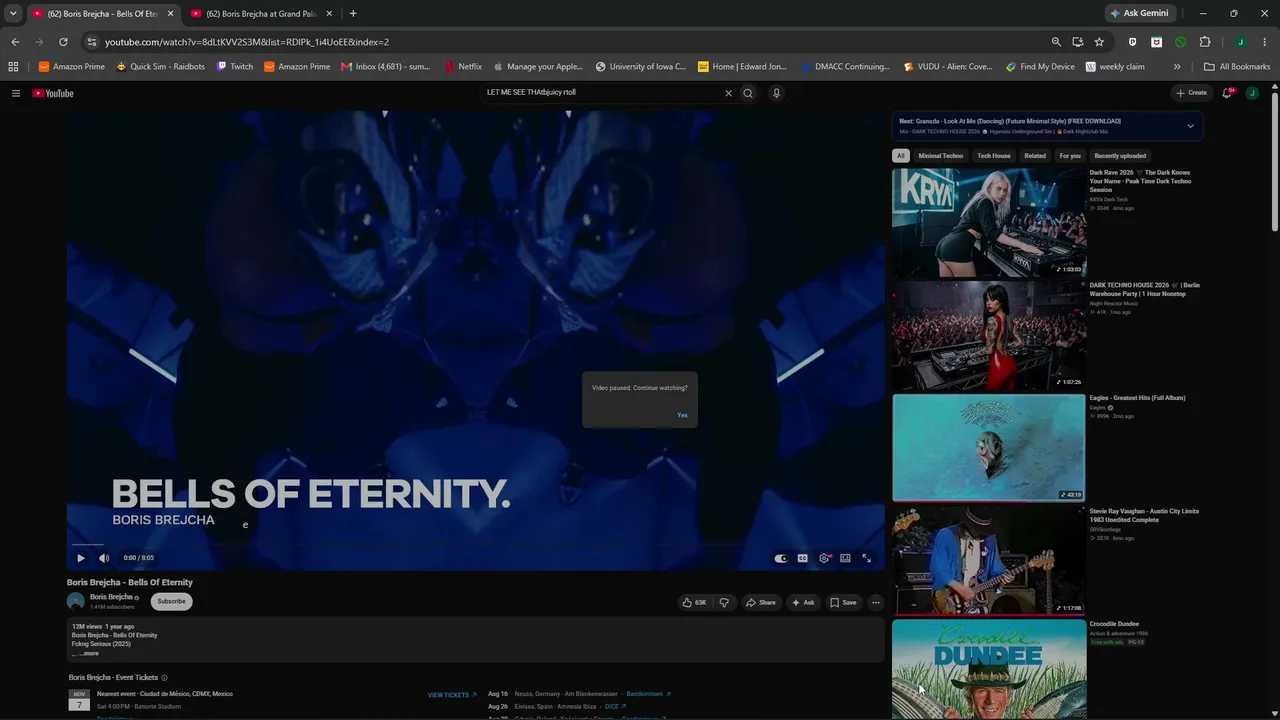
Task: Open the Ask button below the video
Action: click(x=803, y=602)
